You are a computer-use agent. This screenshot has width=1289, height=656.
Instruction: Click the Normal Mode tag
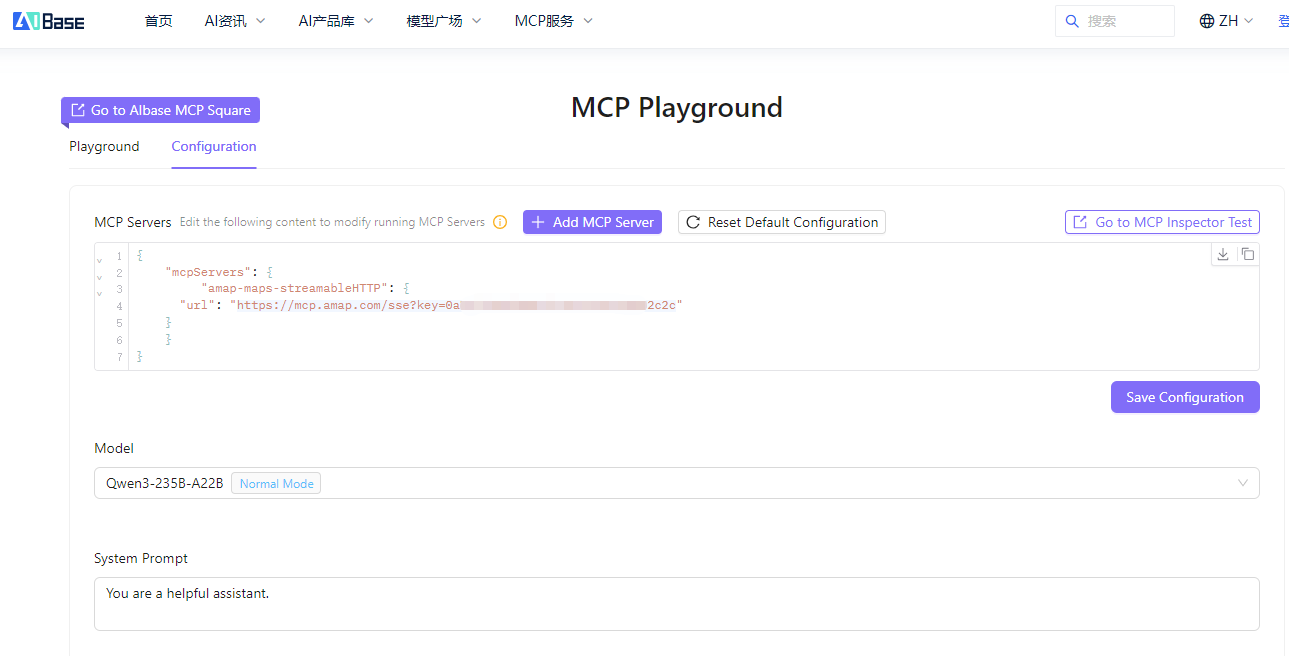pyautogui.click(x=276, y=484)
